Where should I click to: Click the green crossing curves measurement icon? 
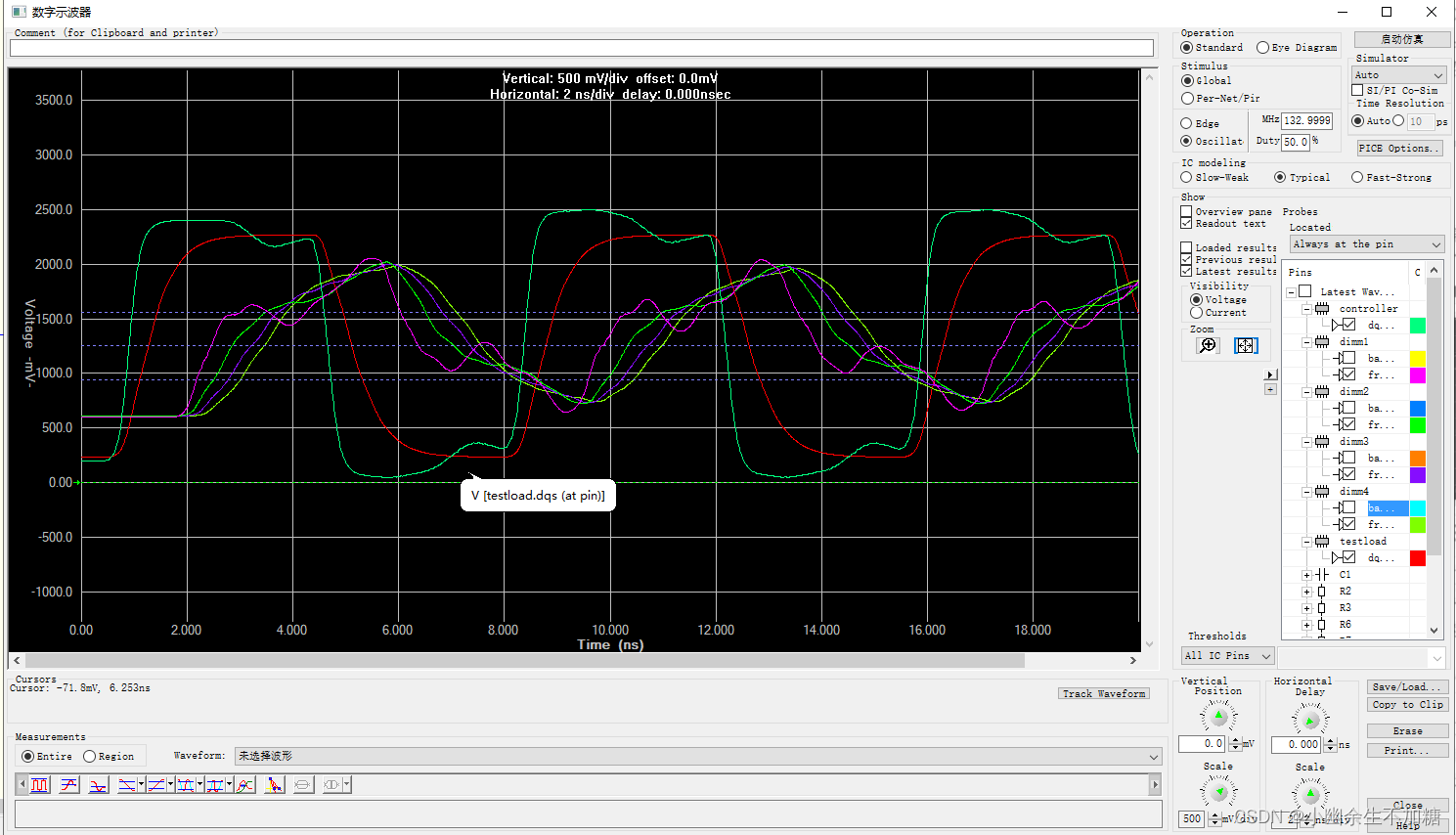point(245,784)
